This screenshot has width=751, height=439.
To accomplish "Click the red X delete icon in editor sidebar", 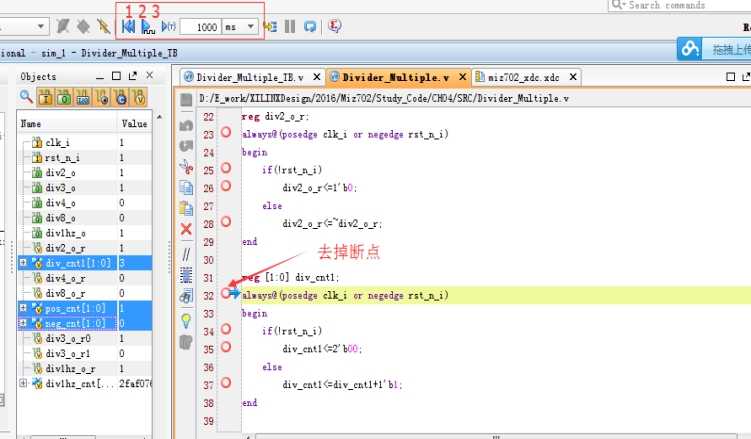I will pyautogui.click(x=186, y=229).
